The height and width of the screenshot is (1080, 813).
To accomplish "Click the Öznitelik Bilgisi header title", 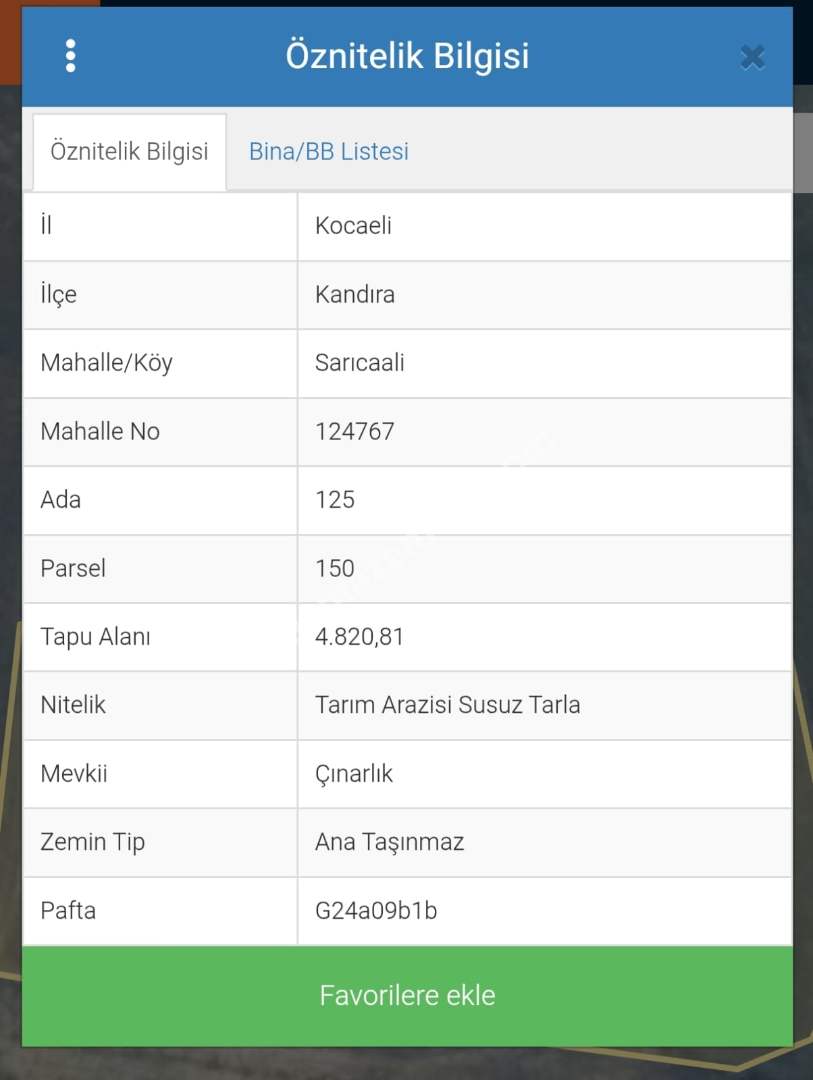I will tap(407, 56).
